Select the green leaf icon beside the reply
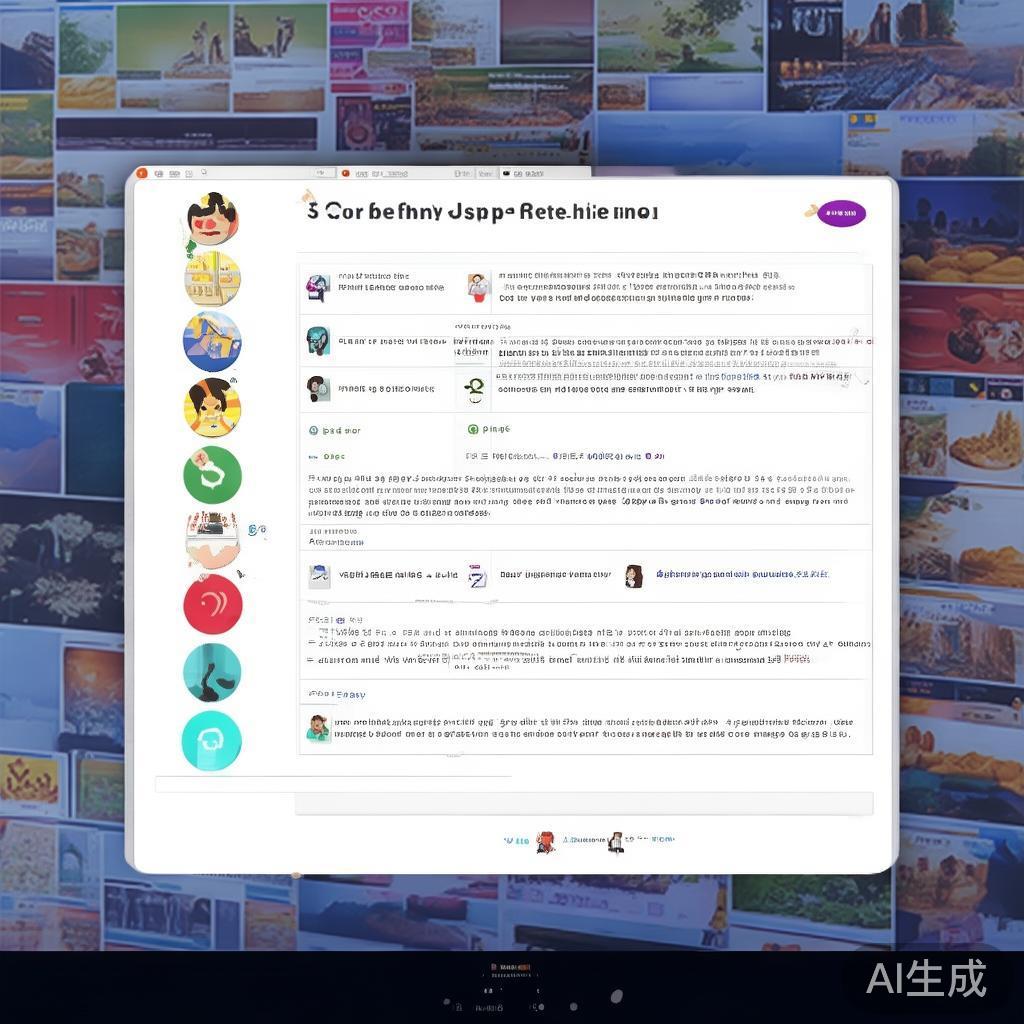The width and height of the screenshot is (1024, 1024). 474,429
